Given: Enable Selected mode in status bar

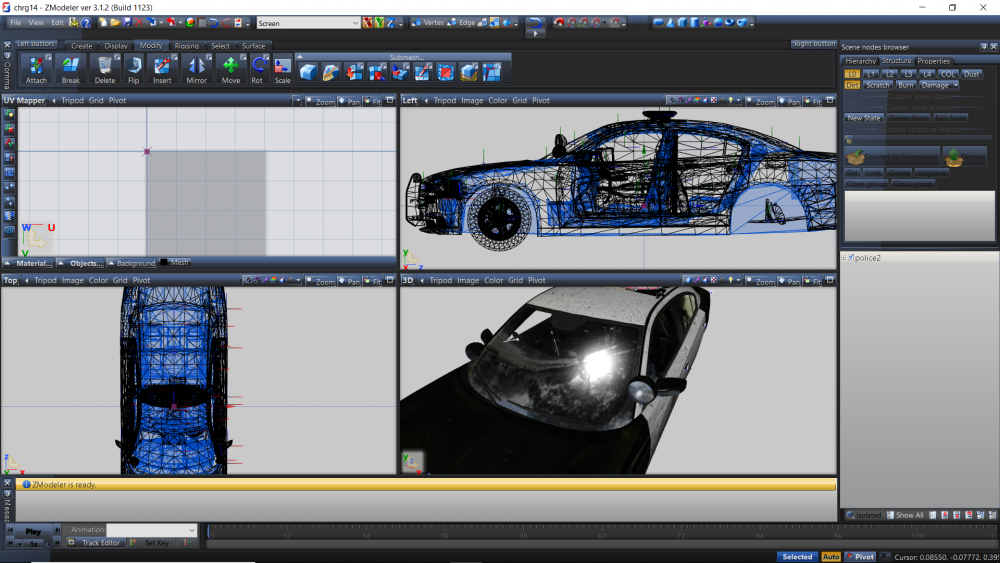Looking at the screenshot, I should 797,557.
